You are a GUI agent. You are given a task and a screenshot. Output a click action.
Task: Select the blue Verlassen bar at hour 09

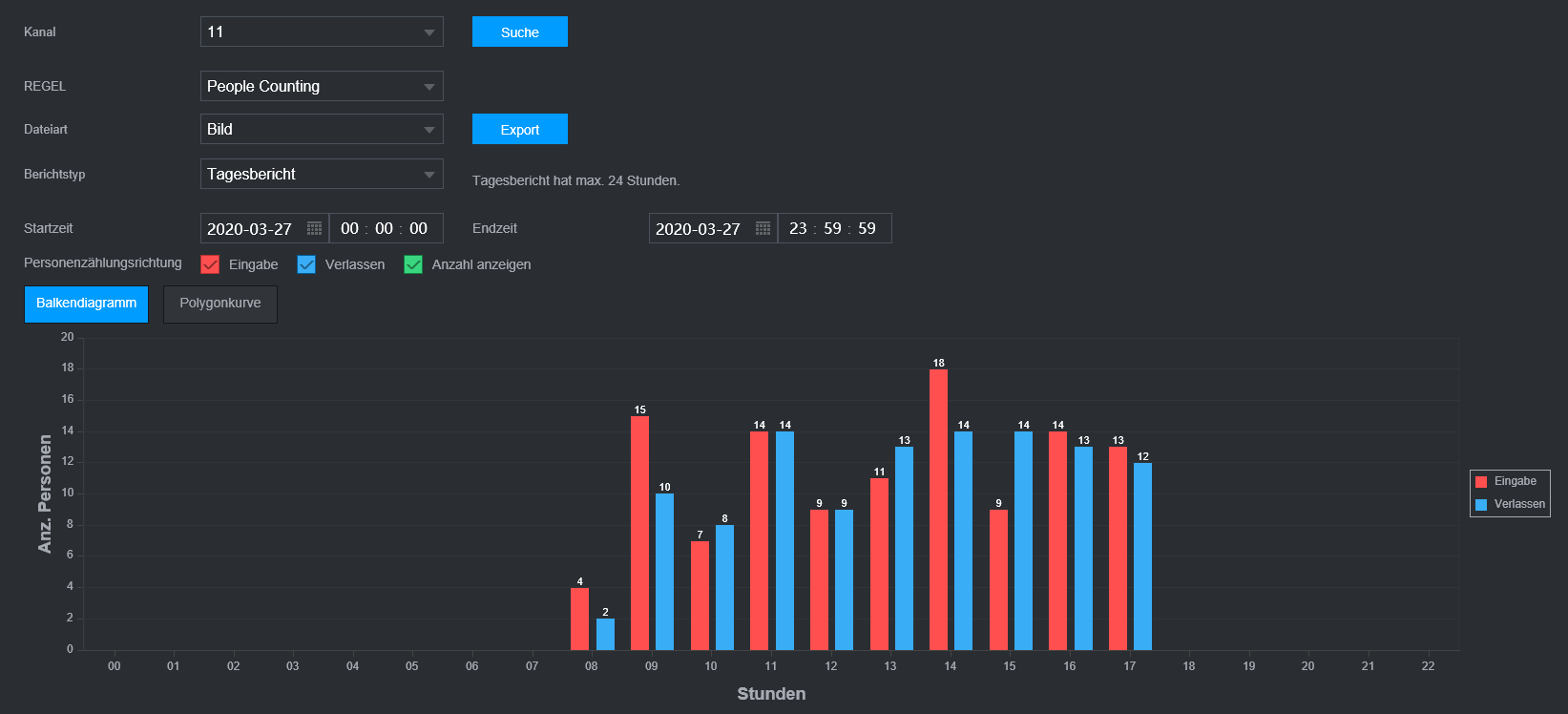664,571
